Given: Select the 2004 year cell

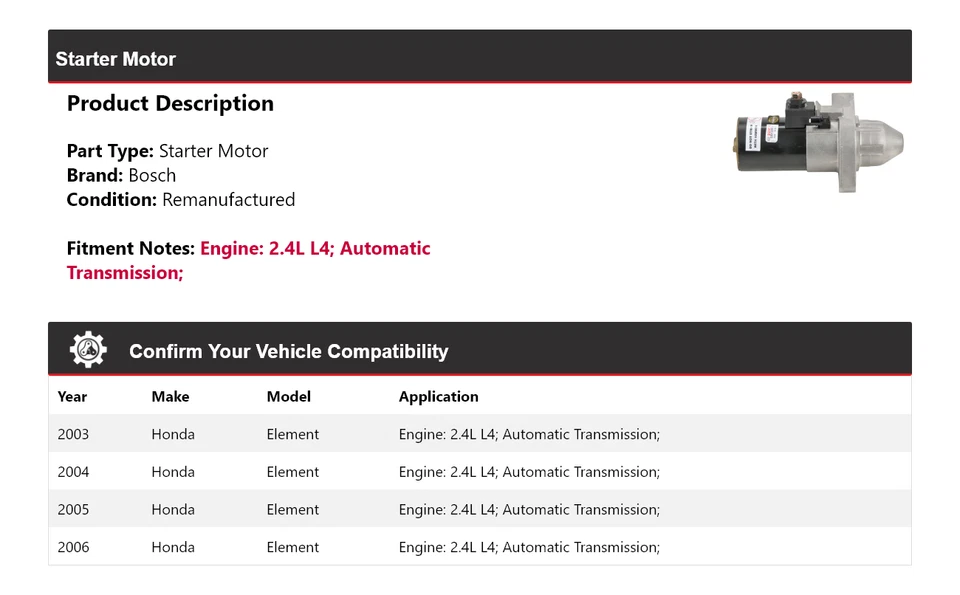Looking at the screenshot, I should coord(73,472).
